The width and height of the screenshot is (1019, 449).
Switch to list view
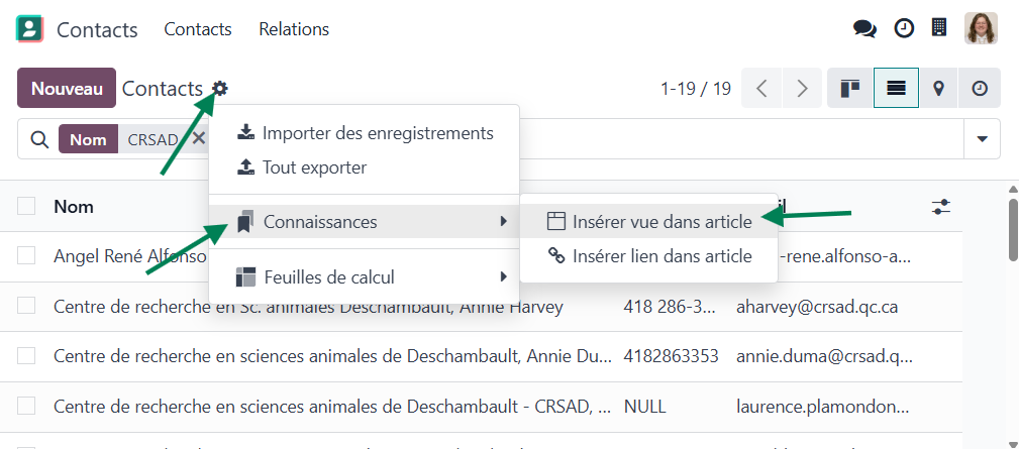point(896,88)
